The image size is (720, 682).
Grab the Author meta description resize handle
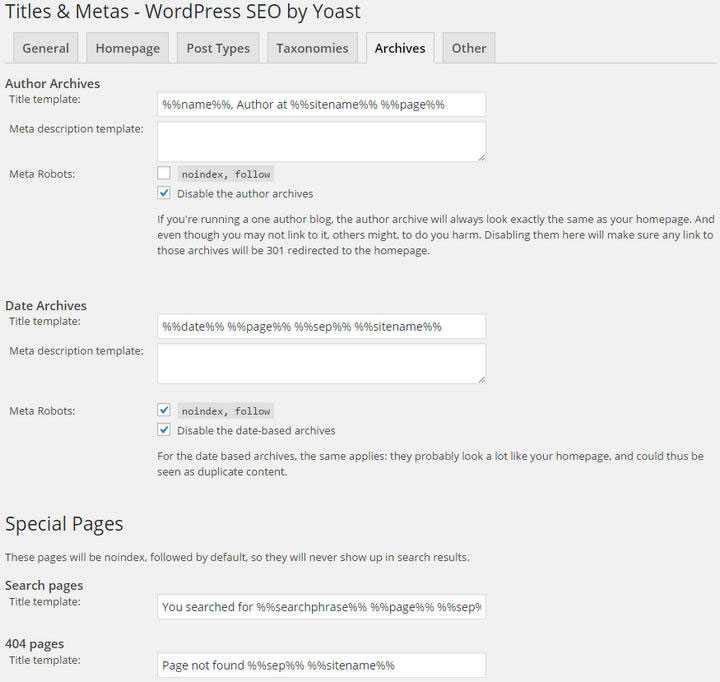point(481,156)
